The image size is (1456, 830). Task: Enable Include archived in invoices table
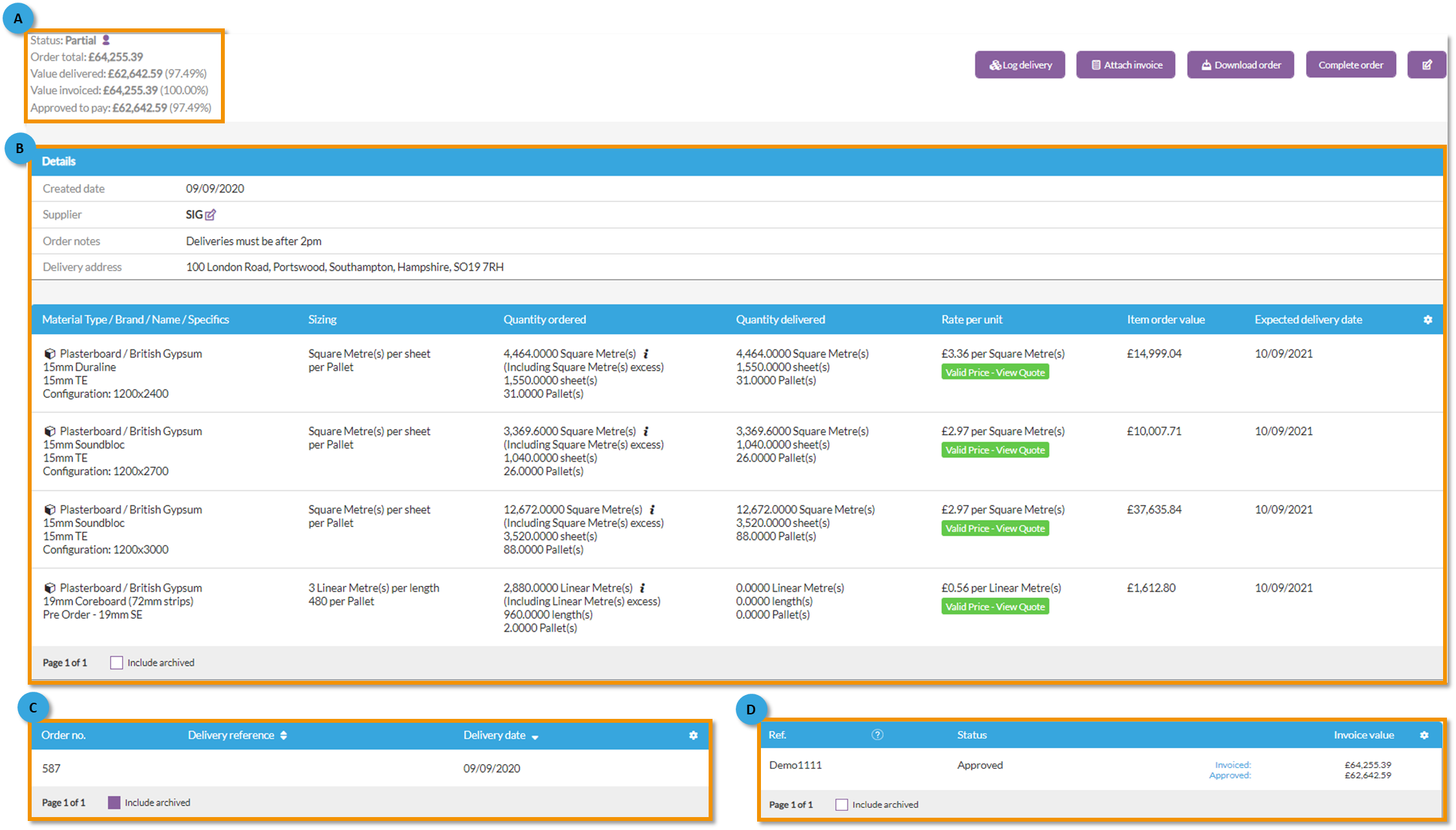(841, 804)
